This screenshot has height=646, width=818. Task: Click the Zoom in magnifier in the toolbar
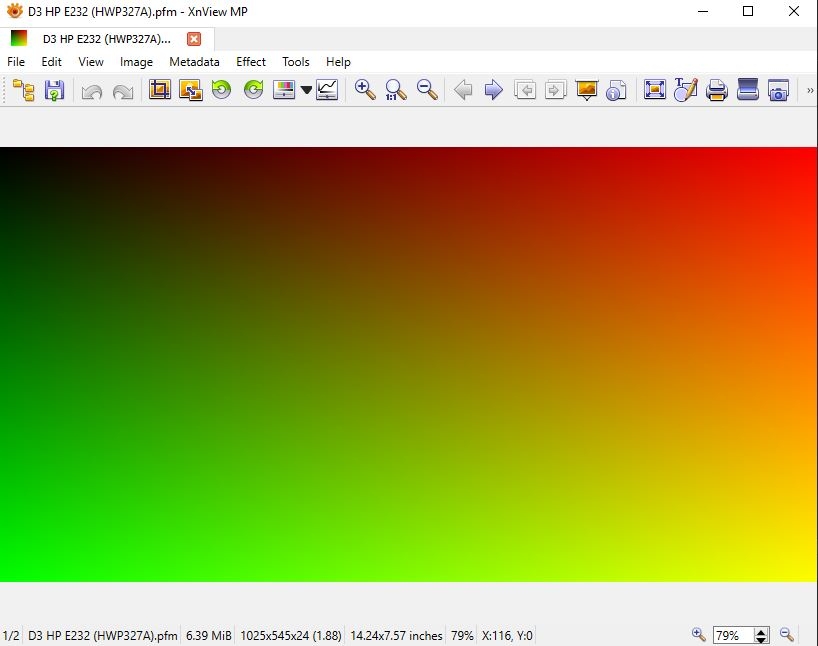(365, 91)
